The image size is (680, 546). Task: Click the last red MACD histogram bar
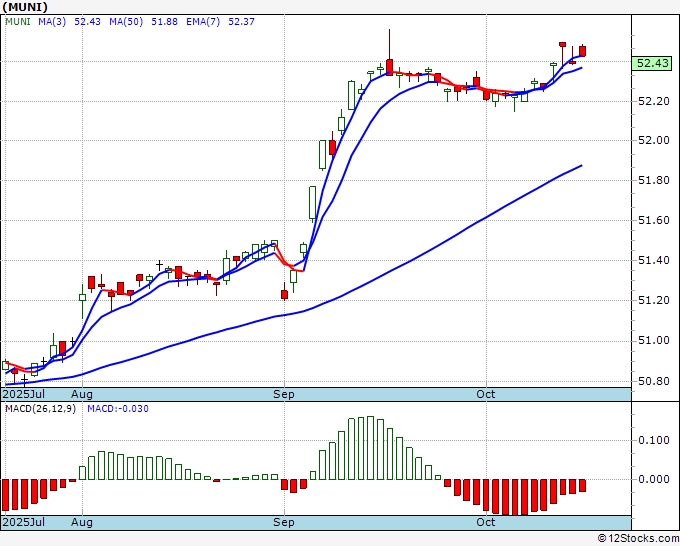pyautogui.click(x=582, y=485)
